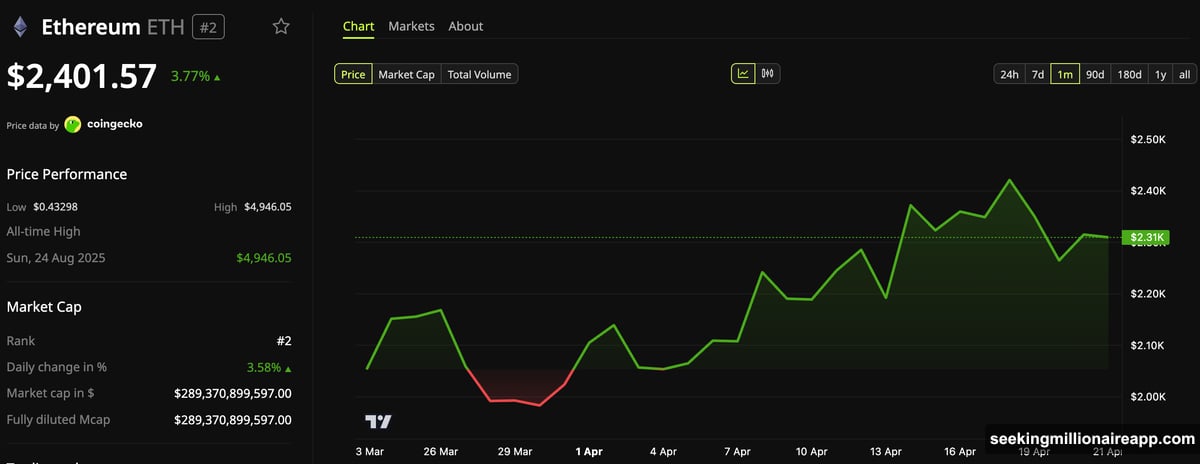This screenshot has width=1200, height=464.
Task: Click the $2.00K y-axis label
Action: click(1148, 397)
